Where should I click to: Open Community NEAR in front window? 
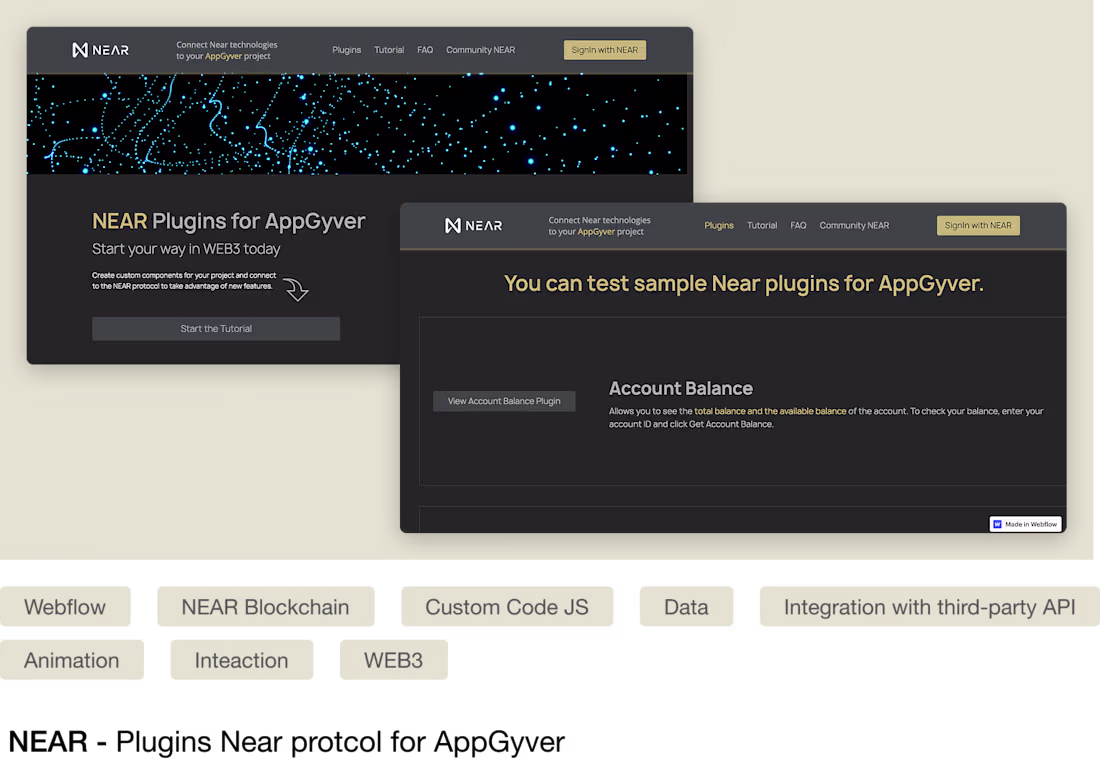click(854, 225)
